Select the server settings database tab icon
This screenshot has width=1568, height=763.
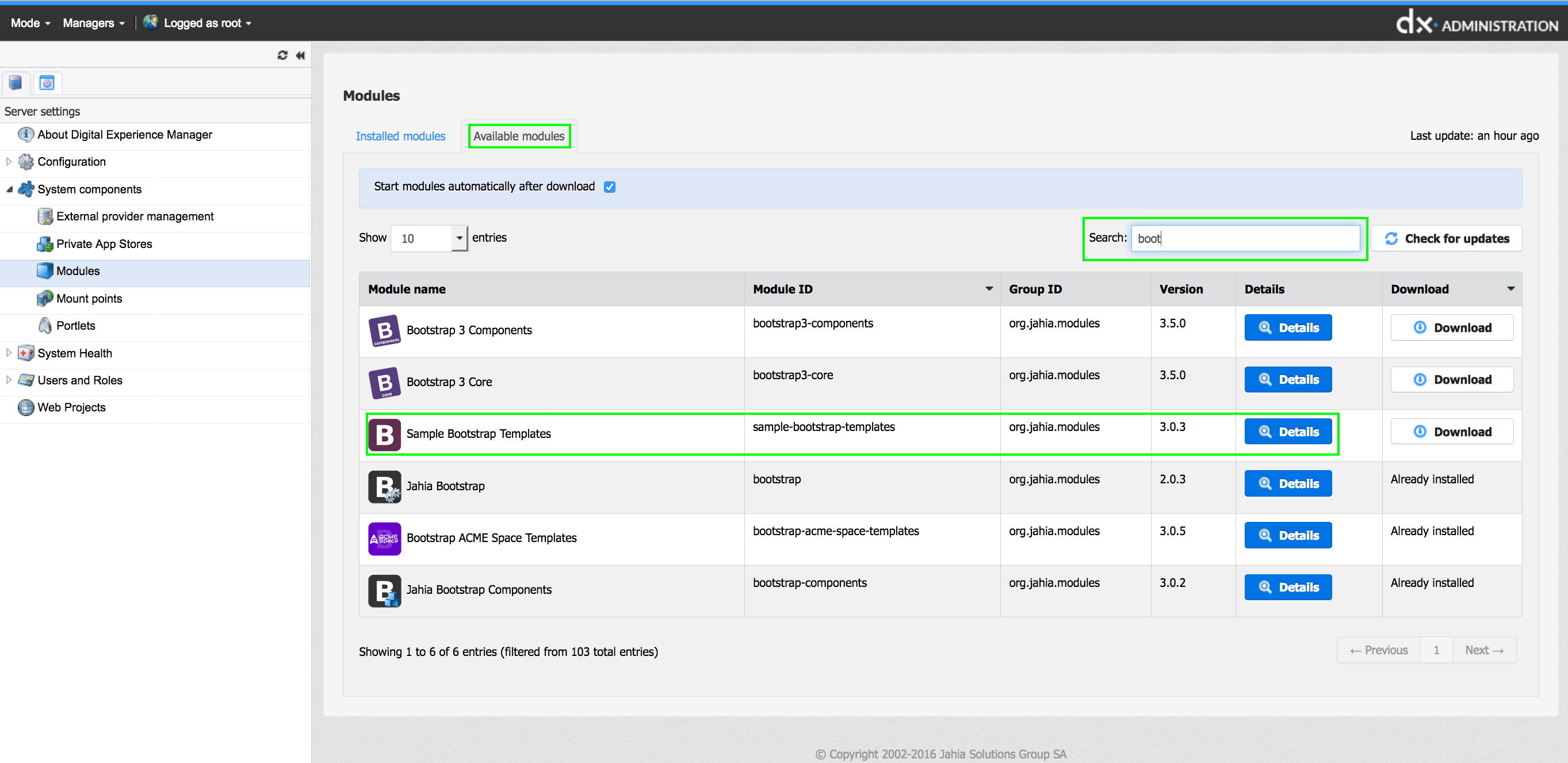point(15,82)
